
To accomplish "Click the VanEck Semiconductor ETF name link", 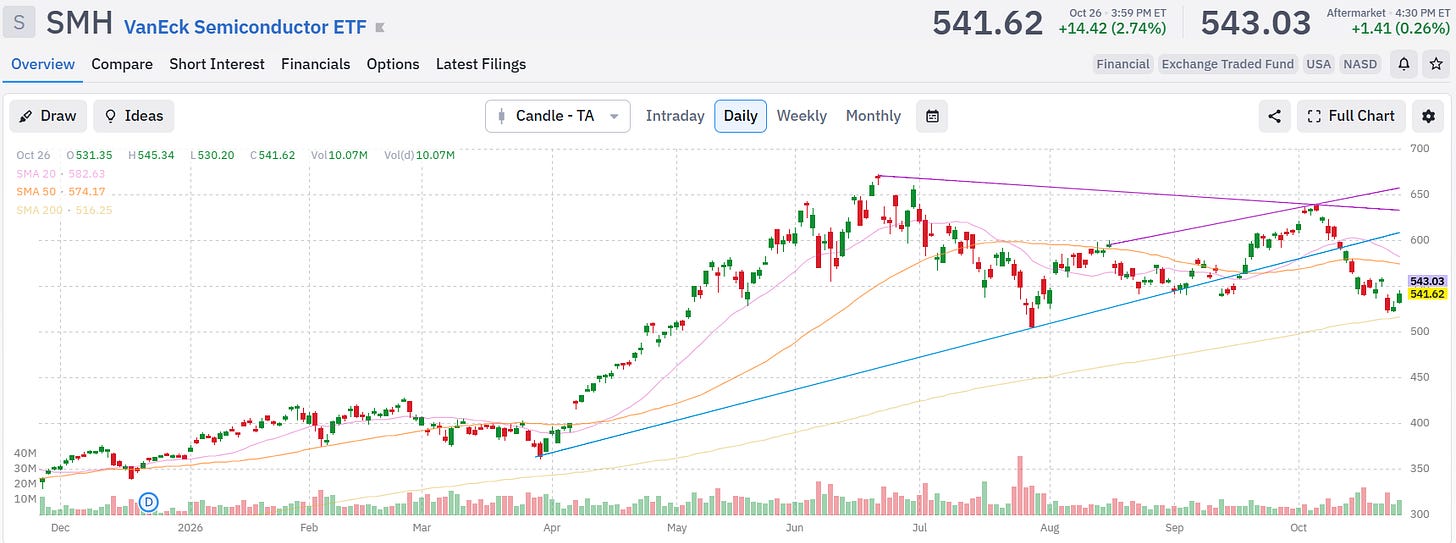I will 245,26.
